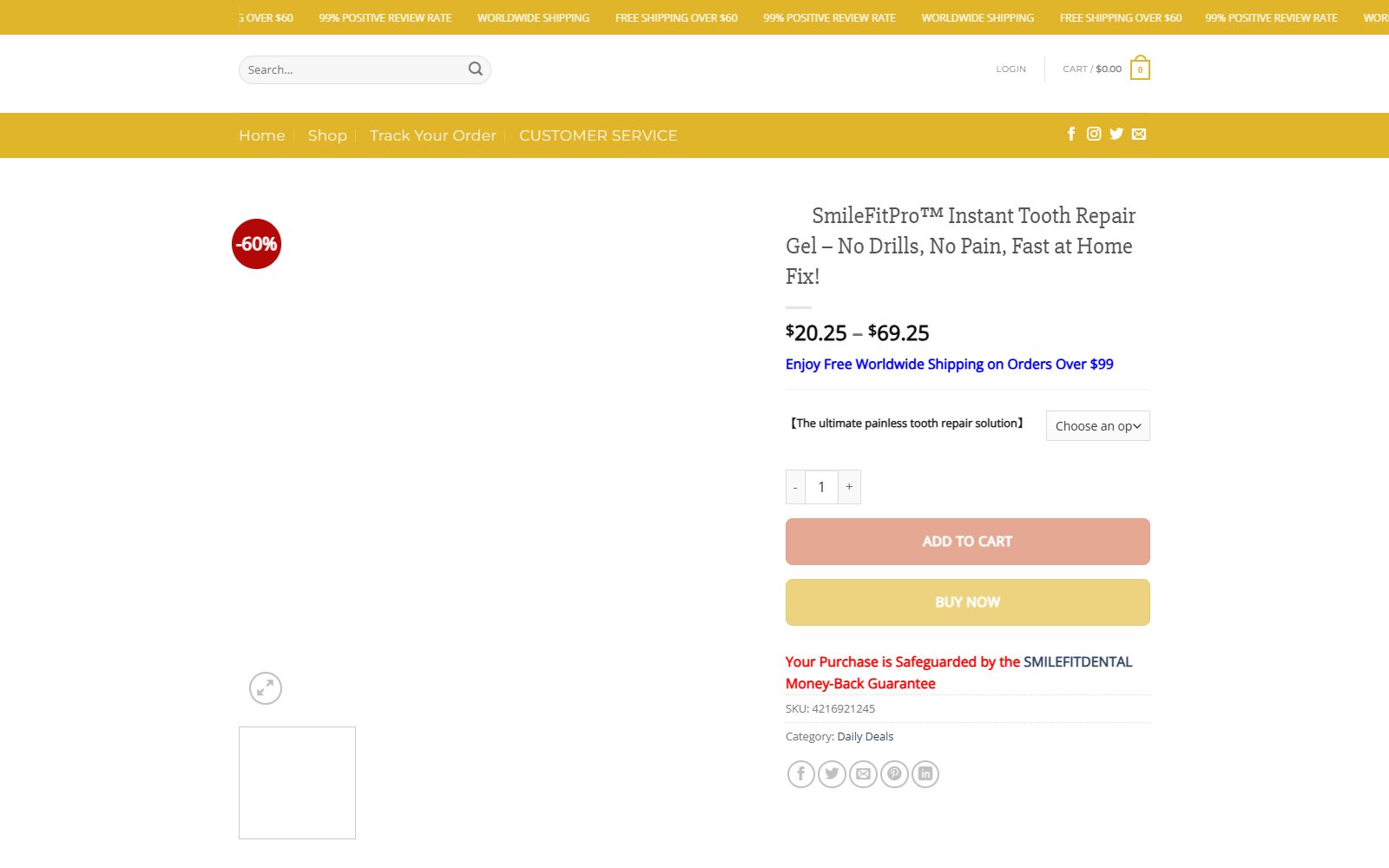Click the ADD TO CART button
This screenshot has width=1389, height=868.
tap(968, 542)
